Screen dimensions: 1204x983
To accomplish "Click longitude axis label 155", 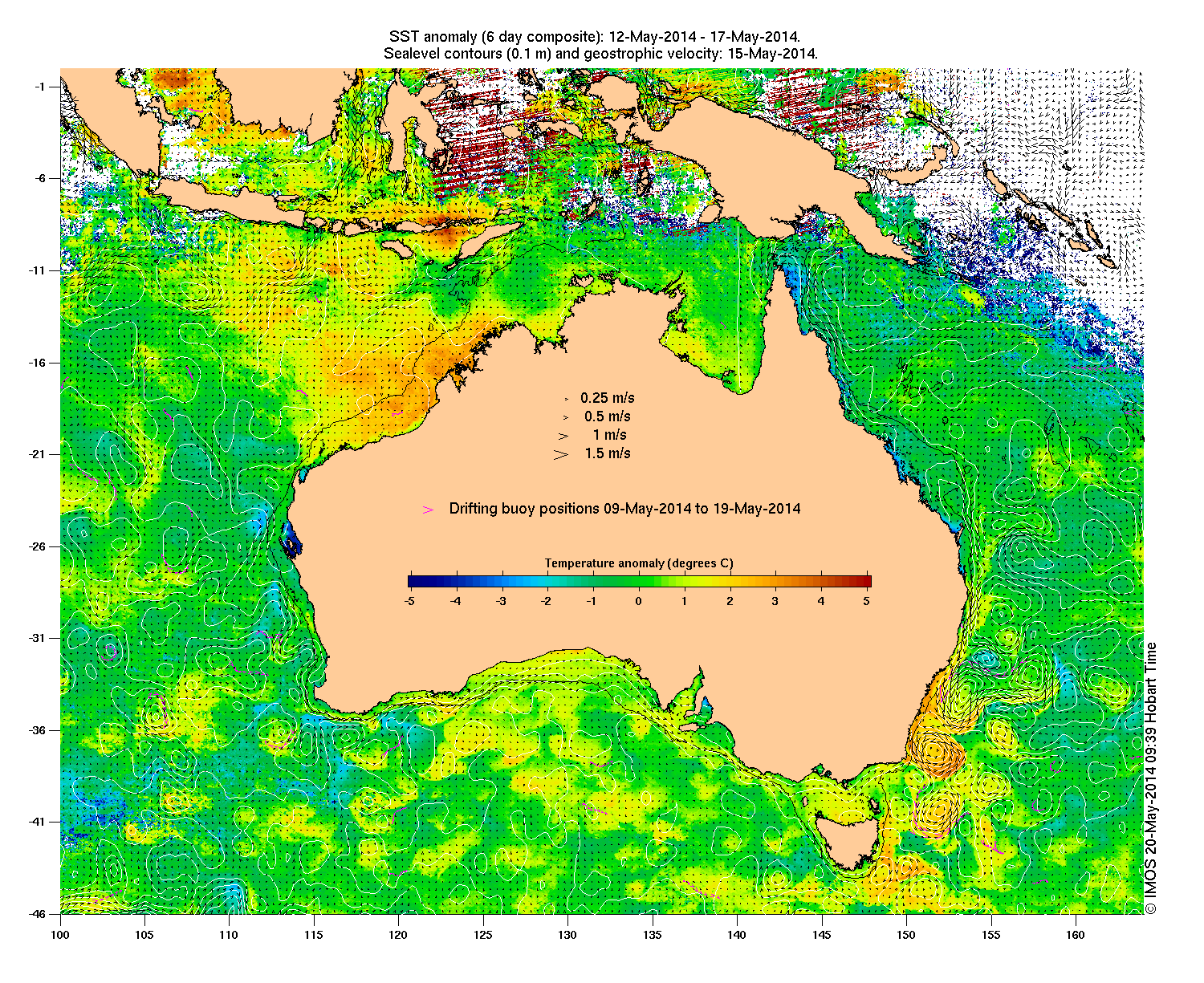I will coord(991,934).
